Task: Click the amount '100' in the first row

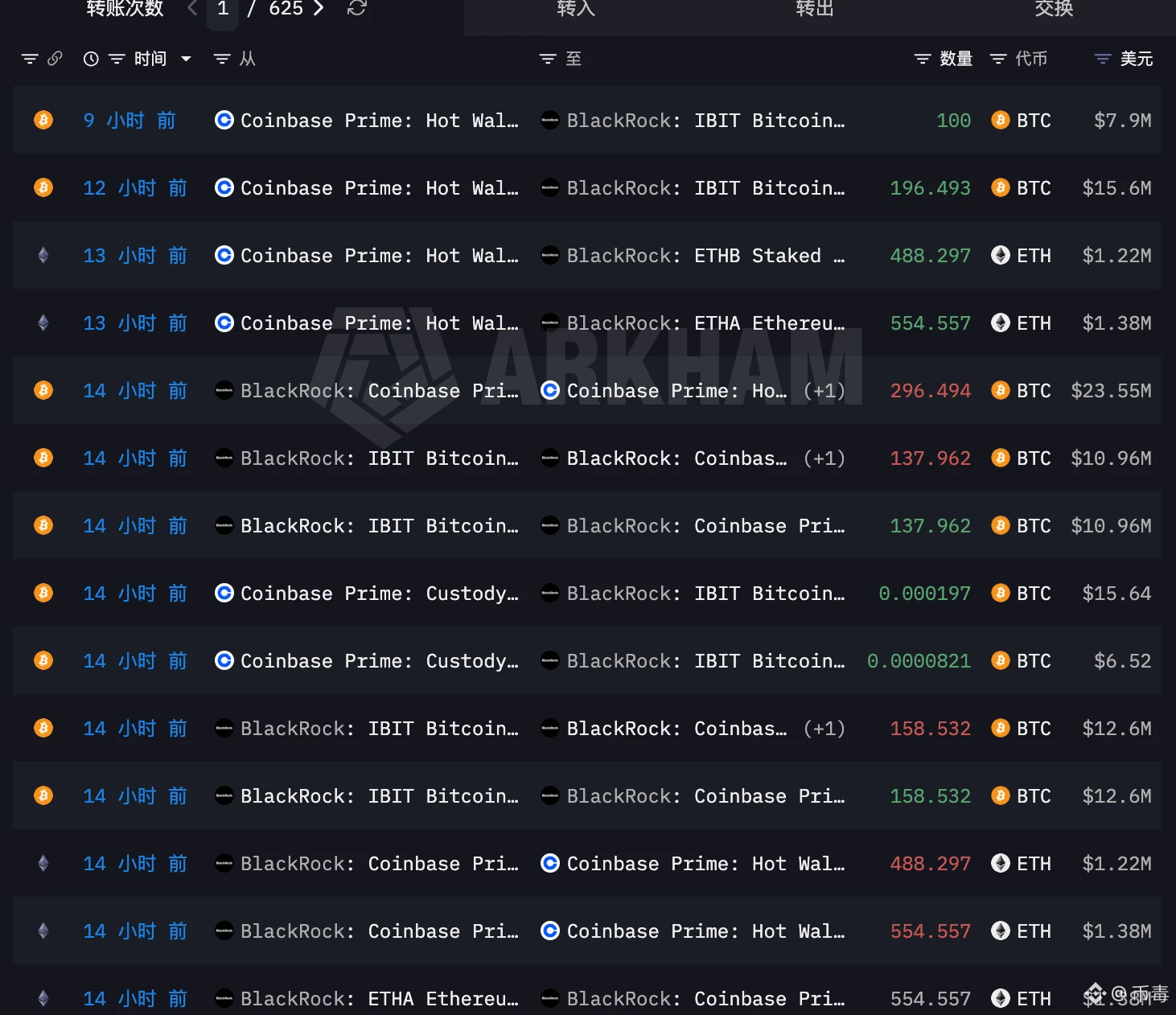Action: tap(954, 120)
